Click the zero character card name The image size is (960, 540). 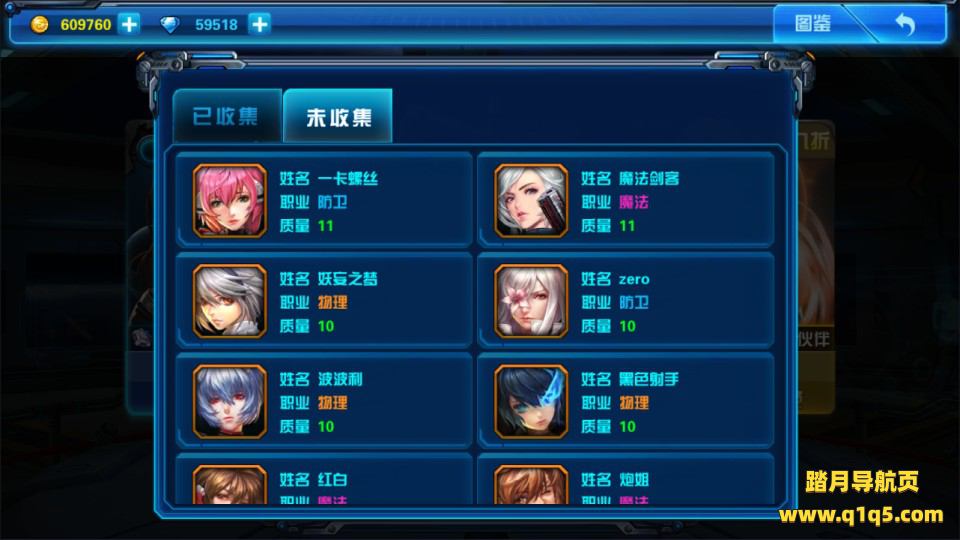coord(634,279)
